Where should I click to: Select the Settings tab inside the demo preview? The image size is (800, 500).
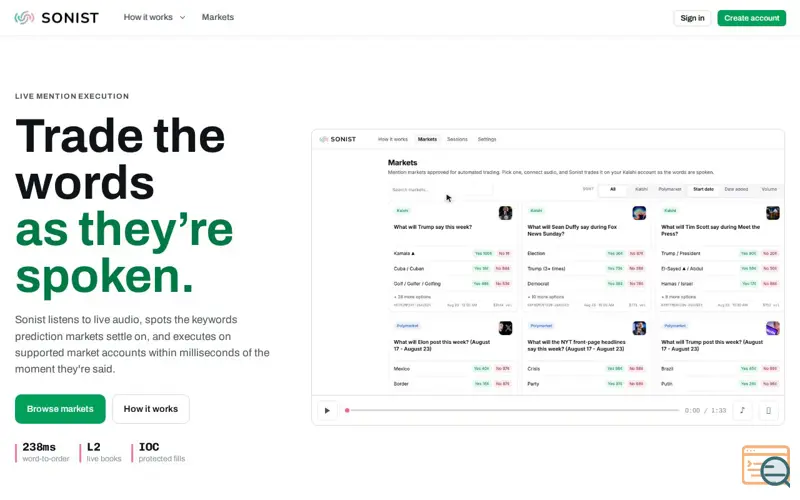(x=487, y=139)
